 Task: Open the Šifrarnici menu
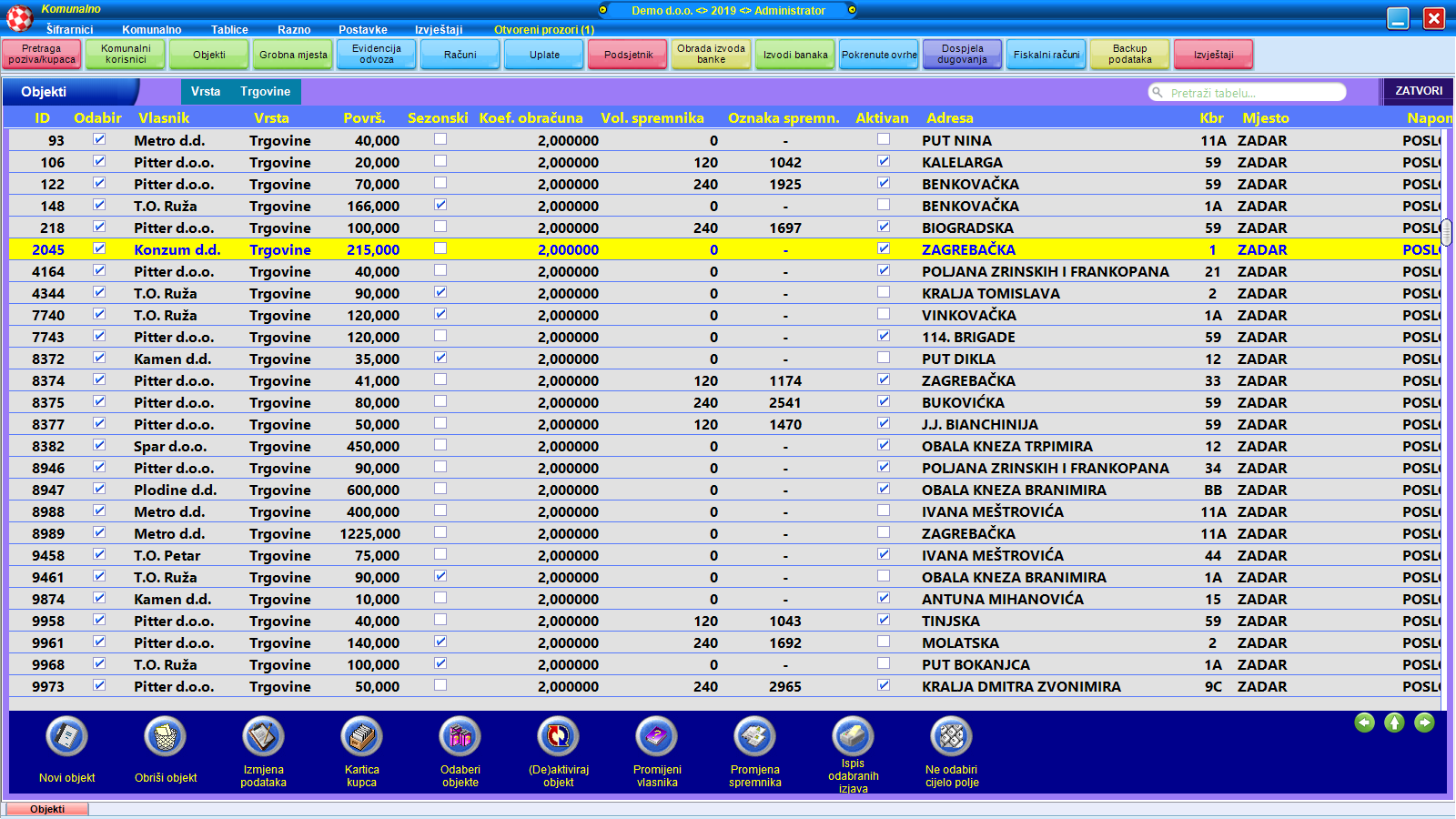pyautogui.click(x=69, y=30)
